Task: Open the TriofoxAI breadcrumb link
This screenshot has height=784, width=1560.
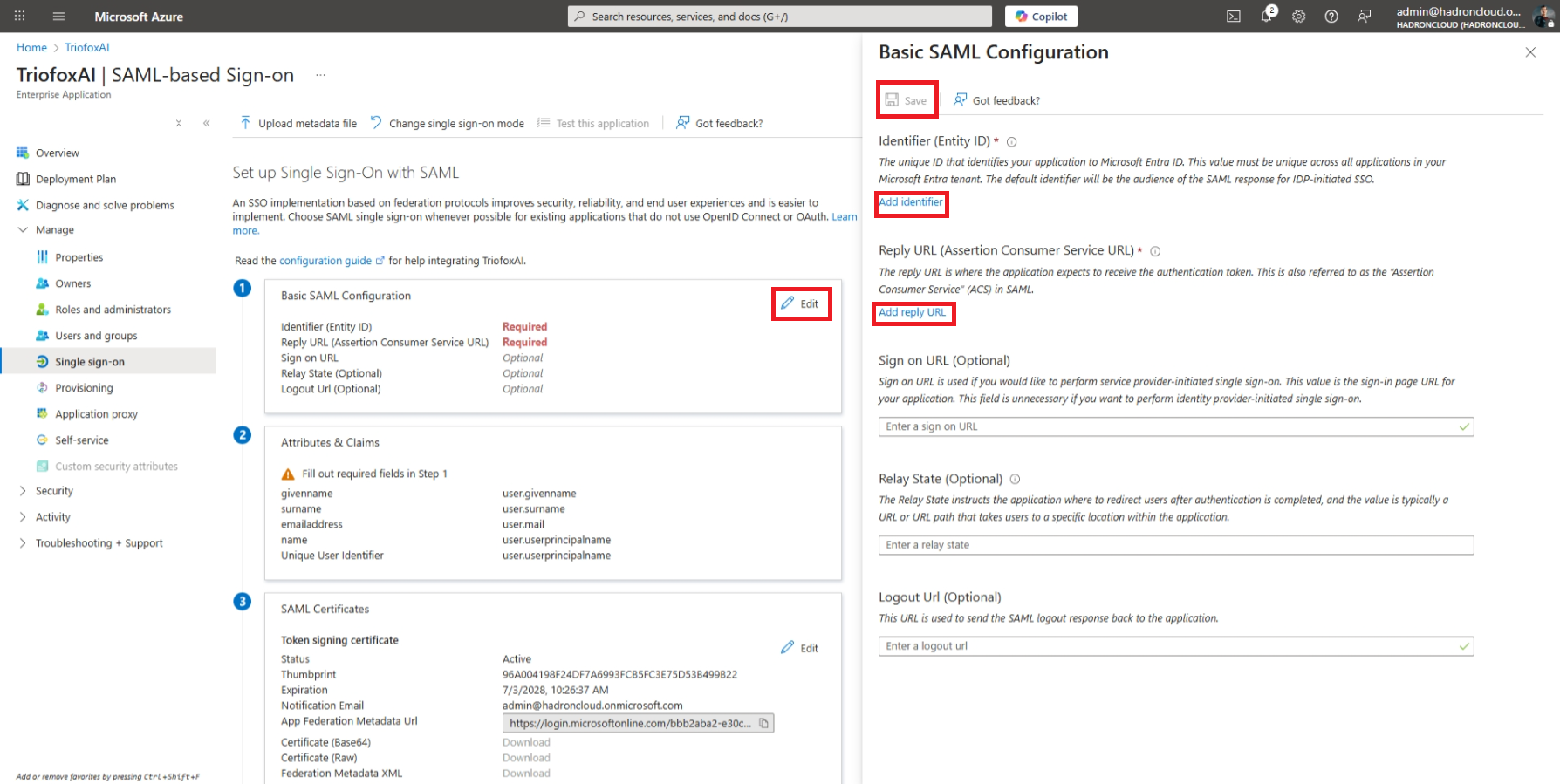Action: 87,47
